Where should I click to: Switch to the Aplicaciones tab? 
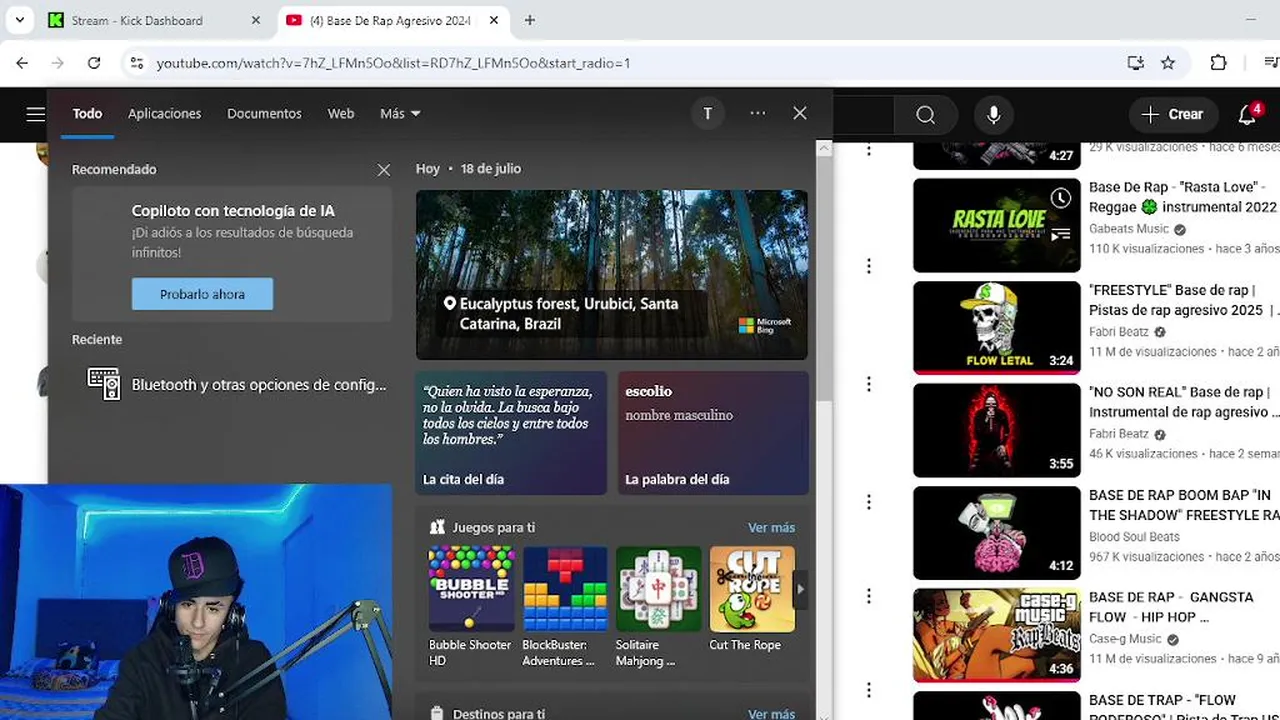pyautogui.click(x=165, y=114)
